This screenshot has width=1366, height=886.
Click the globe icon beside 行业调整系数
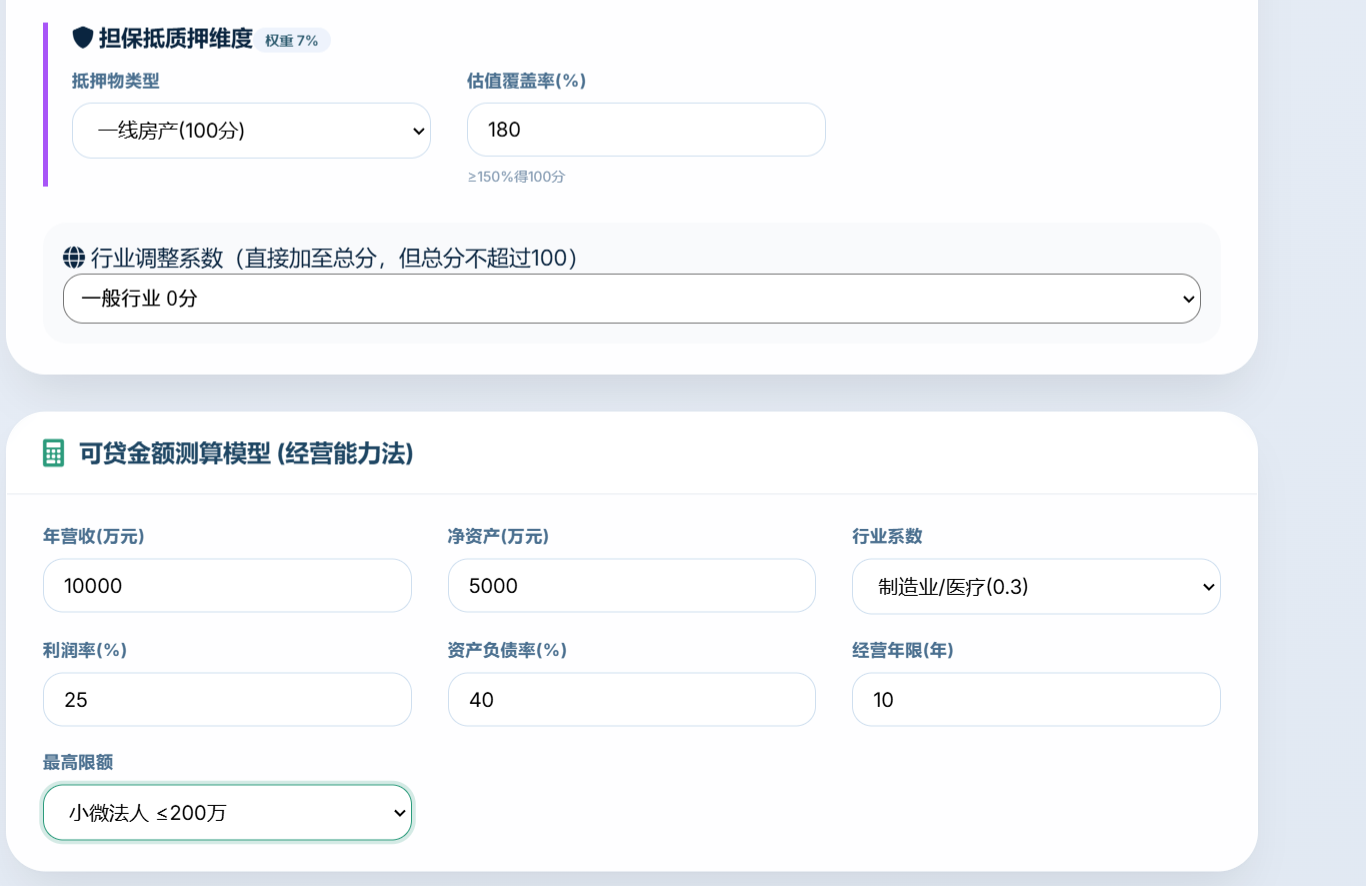point(74,257)
